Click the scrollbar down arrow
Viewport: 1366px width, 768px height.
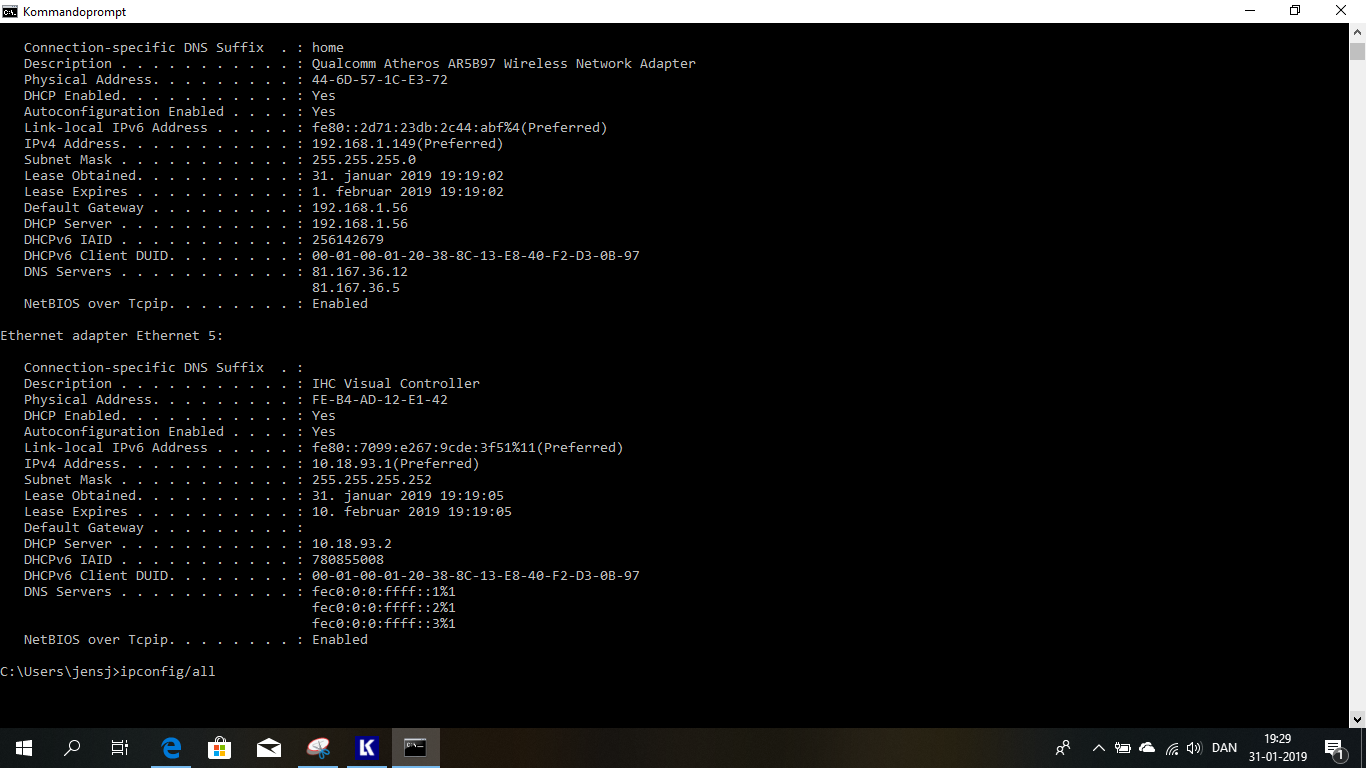(x=1357, y=719)
